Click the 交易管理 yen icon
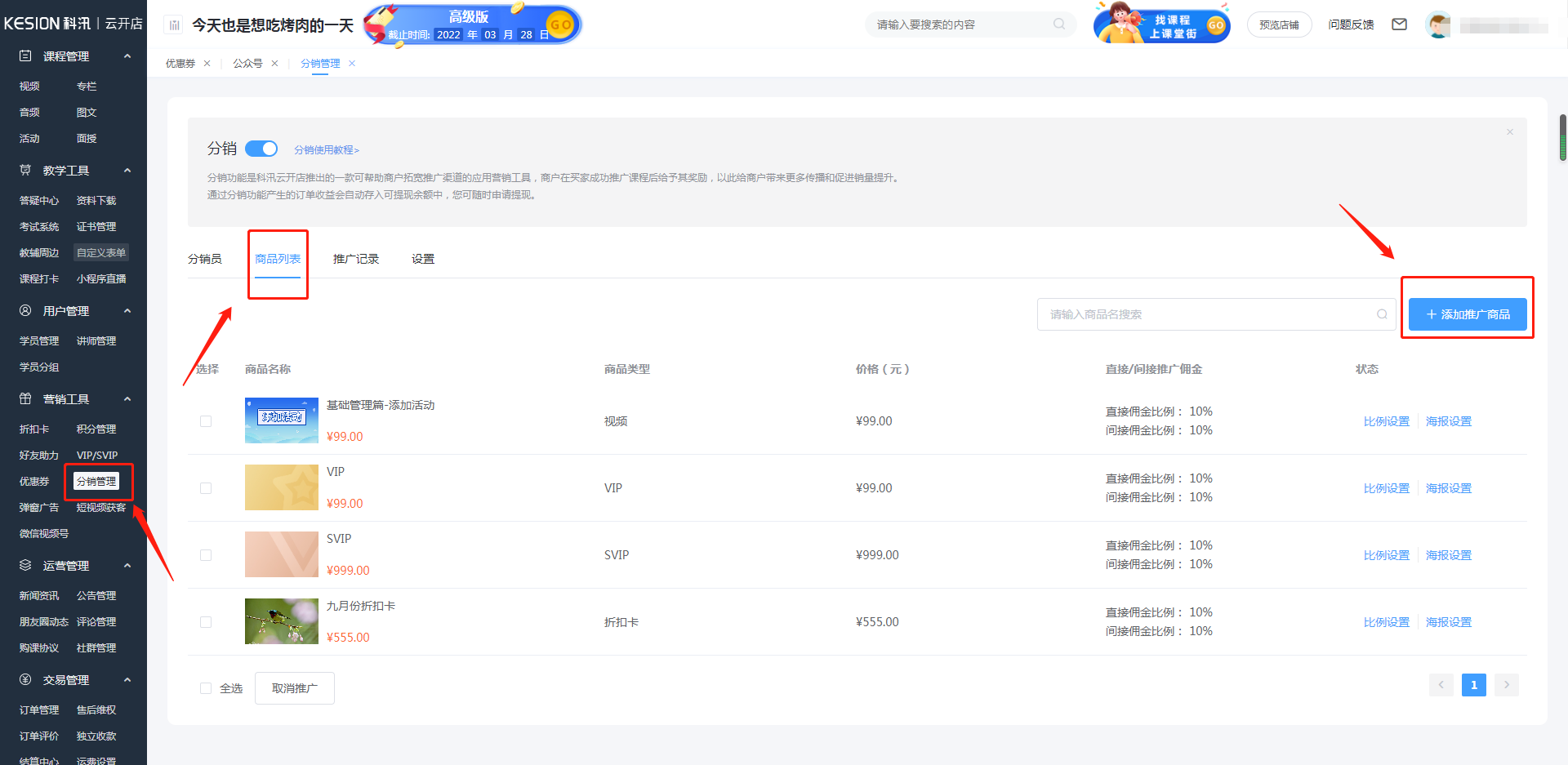Screen dimensions: 1568x765 pos(25,680)
